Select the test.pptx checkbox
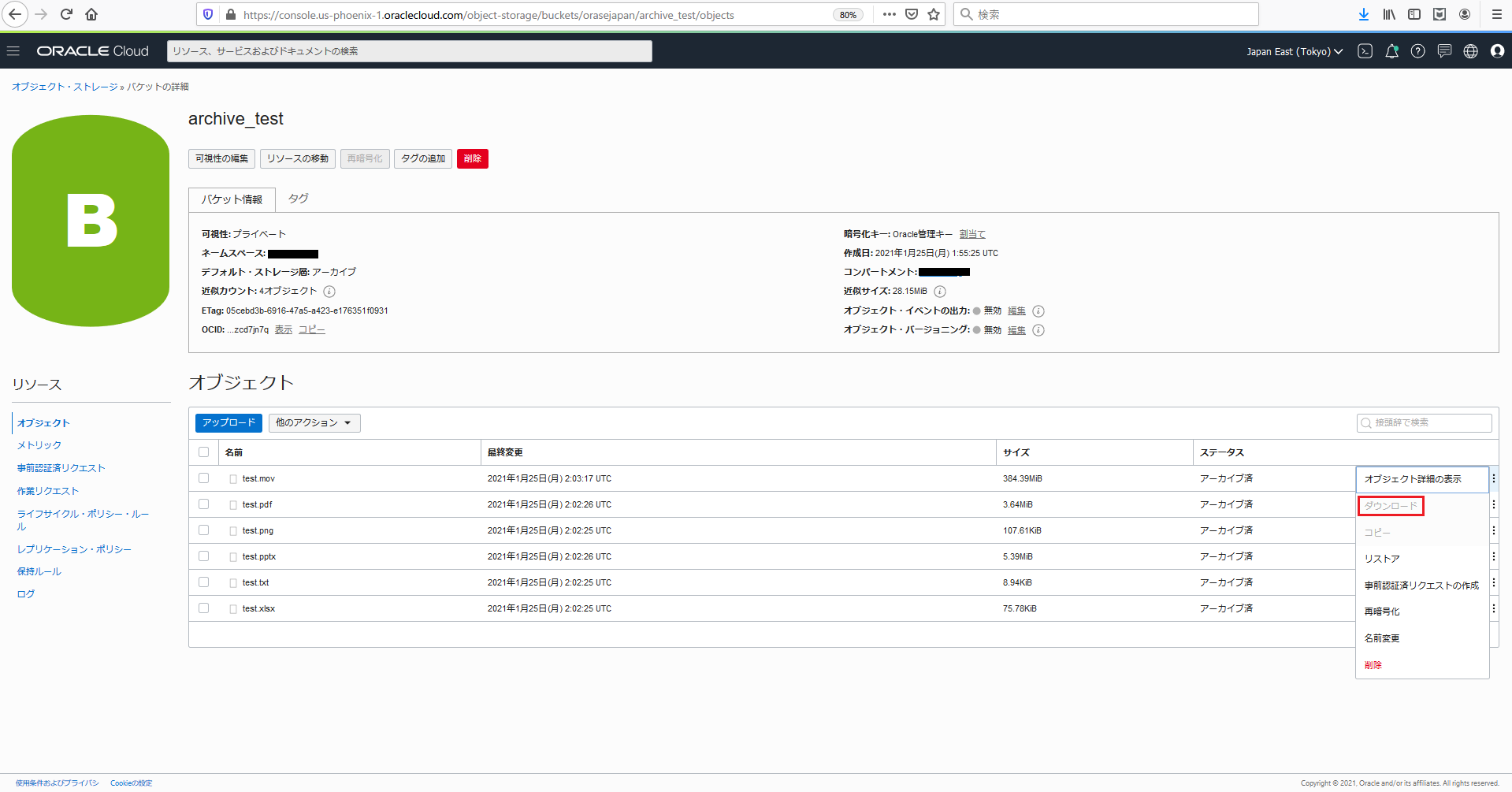Screen dimensions: 1512x792 203,556
